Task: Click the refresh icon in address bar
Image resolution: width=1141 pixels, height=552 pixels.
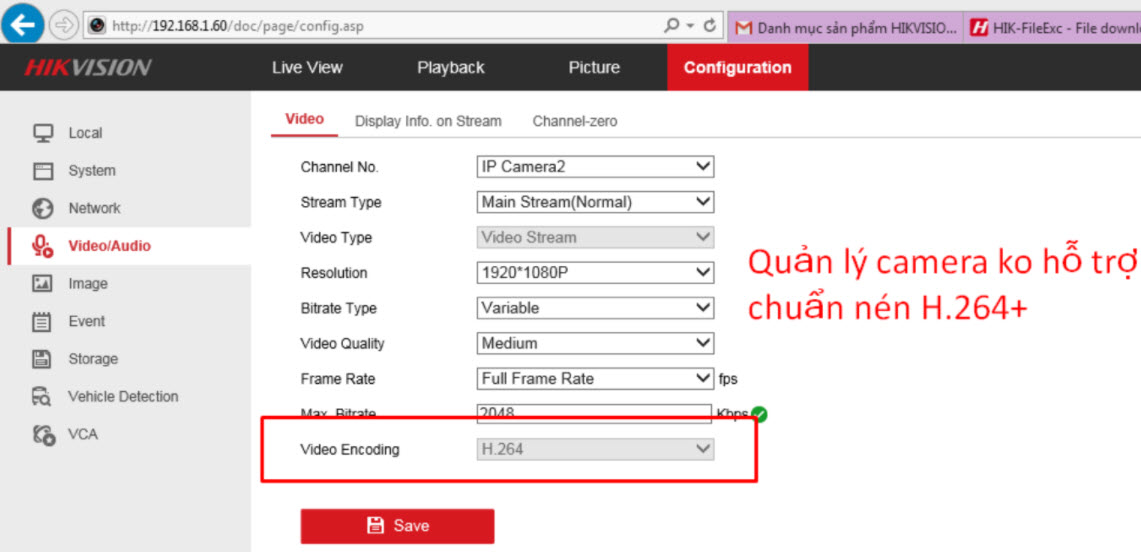Action: tap(709, 26)
